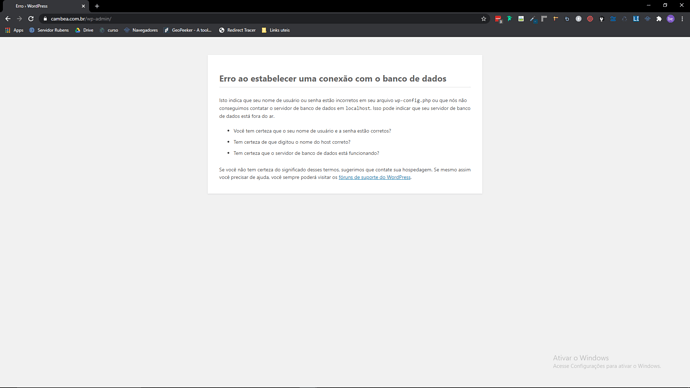Open the Servidor Rubens bookmark
The height and width of the screenshot is (388, 690).
[x=49, y=30]
